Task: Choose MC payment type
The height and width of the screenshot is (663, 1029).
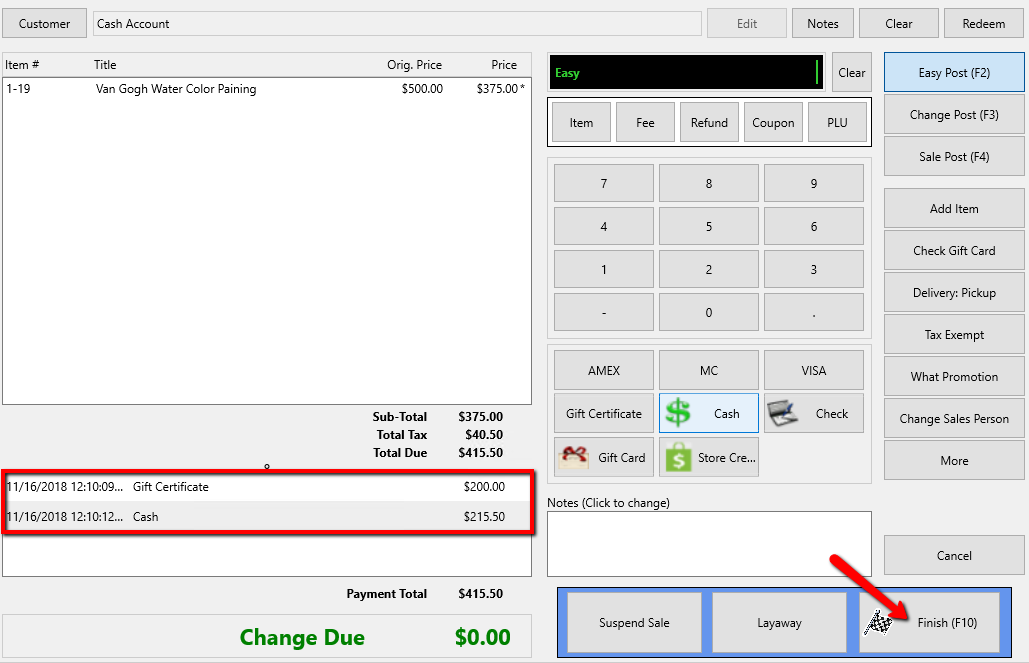Action: pyautogui.click(x=709, y=370)
